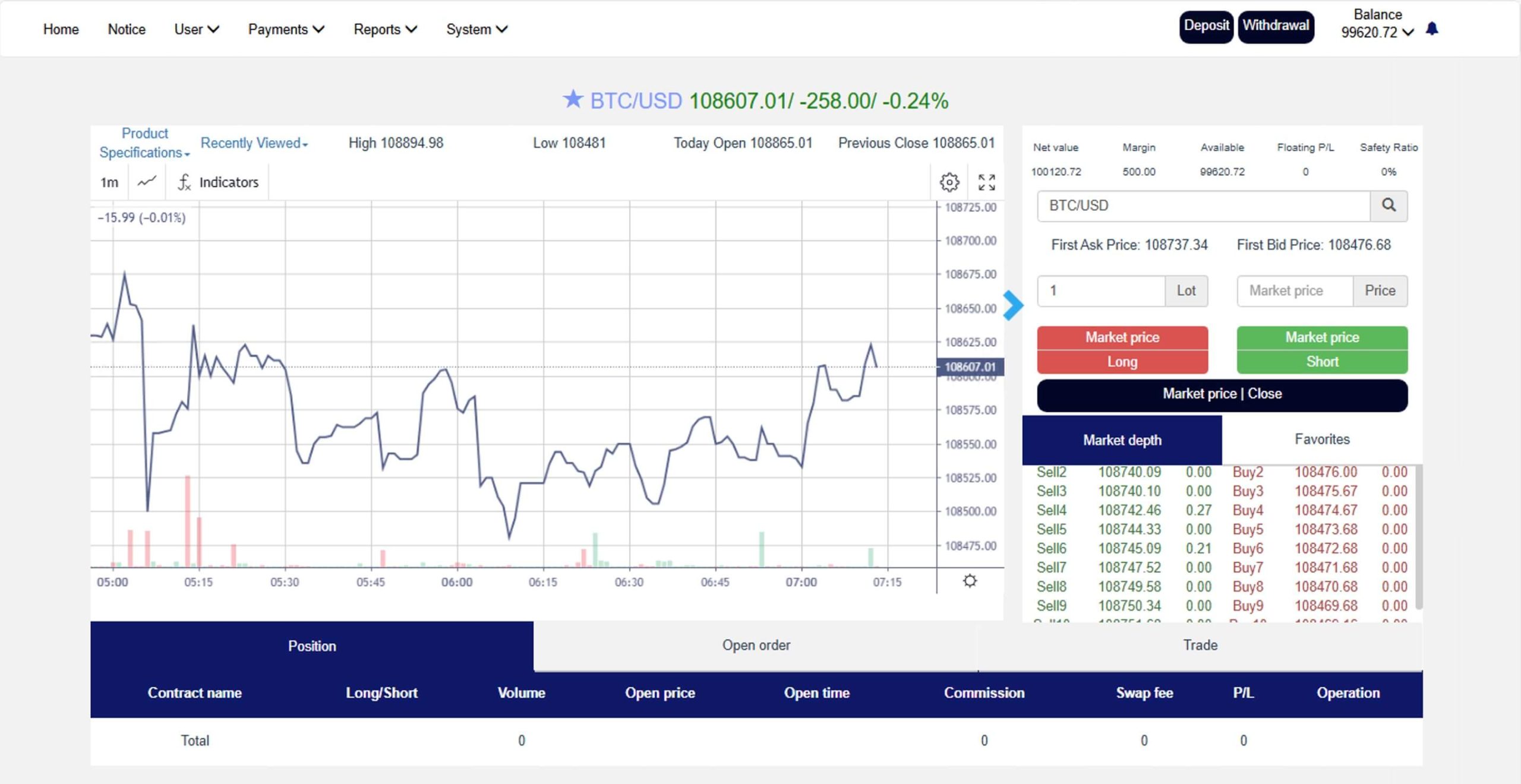Switch to the Open order tab
The width and height of the screenshot is (1521, 784).
pyautogui.click(x=756, y=646)
